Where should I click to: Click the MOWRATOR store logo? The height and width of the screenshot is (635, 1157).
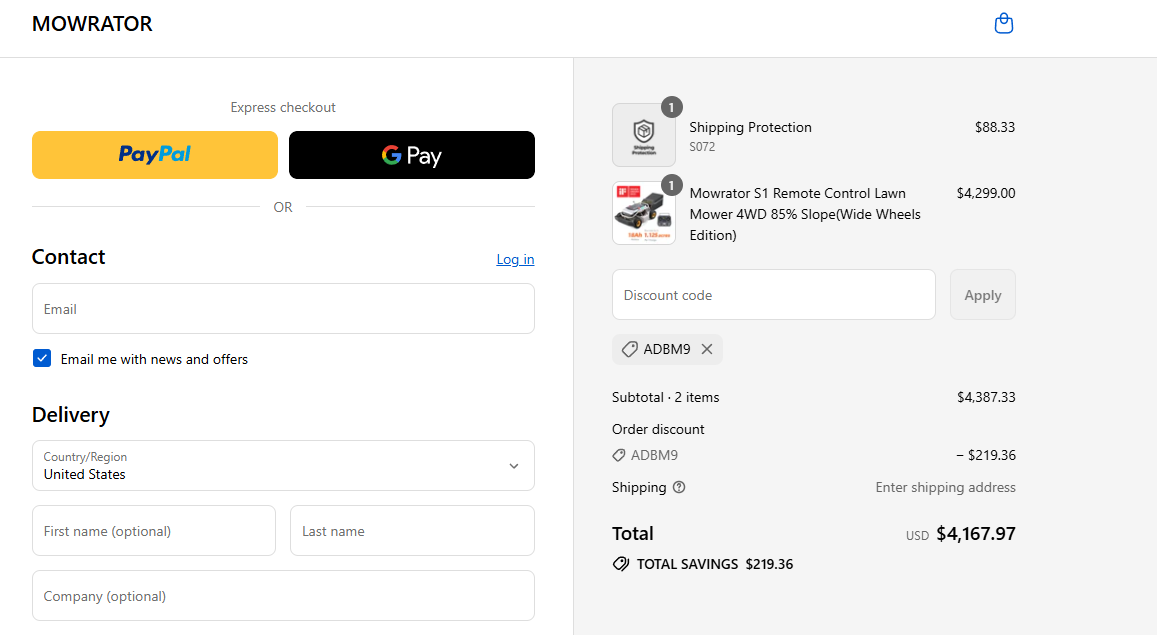point(92,24)
